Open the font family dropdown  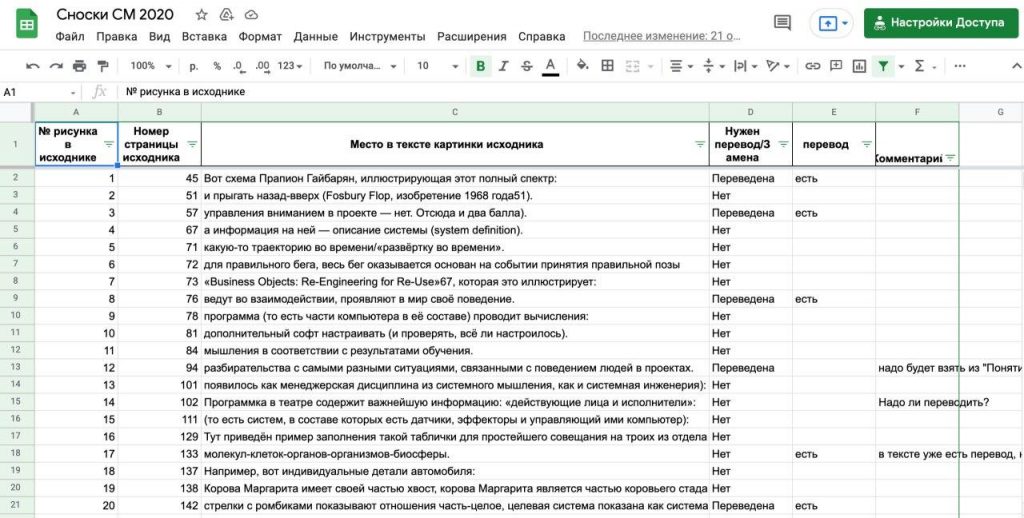[360, 66]
